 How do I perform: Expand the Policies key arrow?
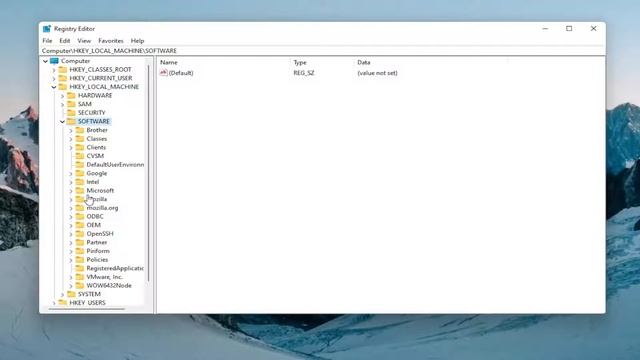click(x=71, y=260)
